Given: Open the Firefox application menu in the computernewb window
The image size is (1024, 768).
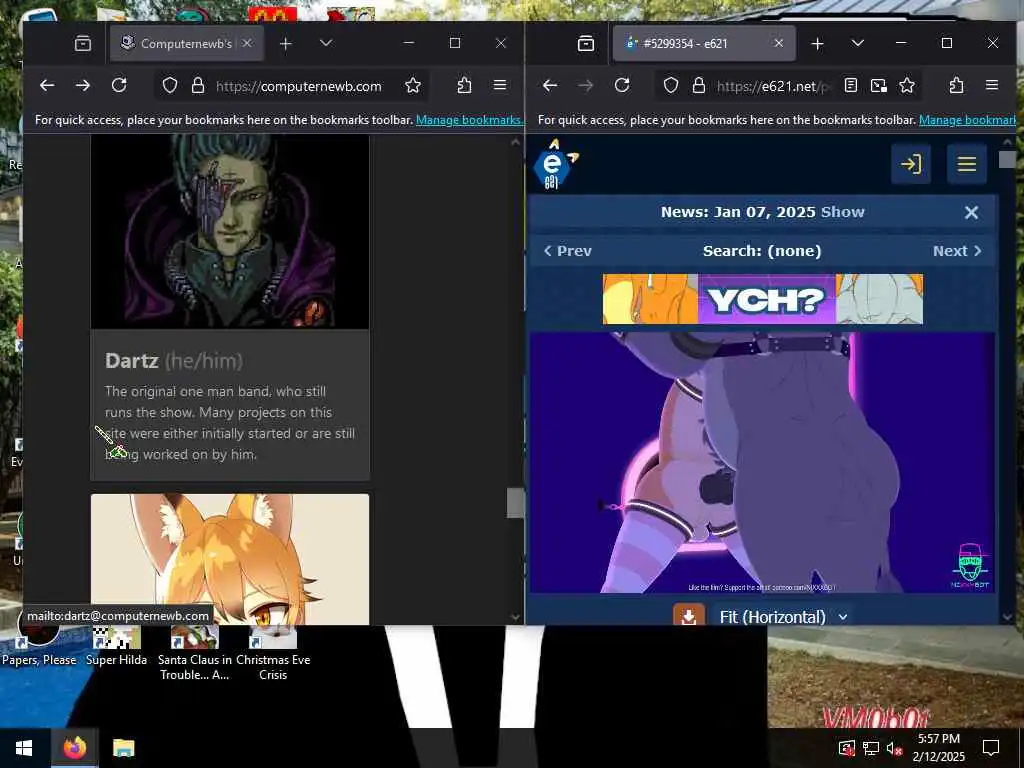Looking at the screenshot, I should click(500, 86).
